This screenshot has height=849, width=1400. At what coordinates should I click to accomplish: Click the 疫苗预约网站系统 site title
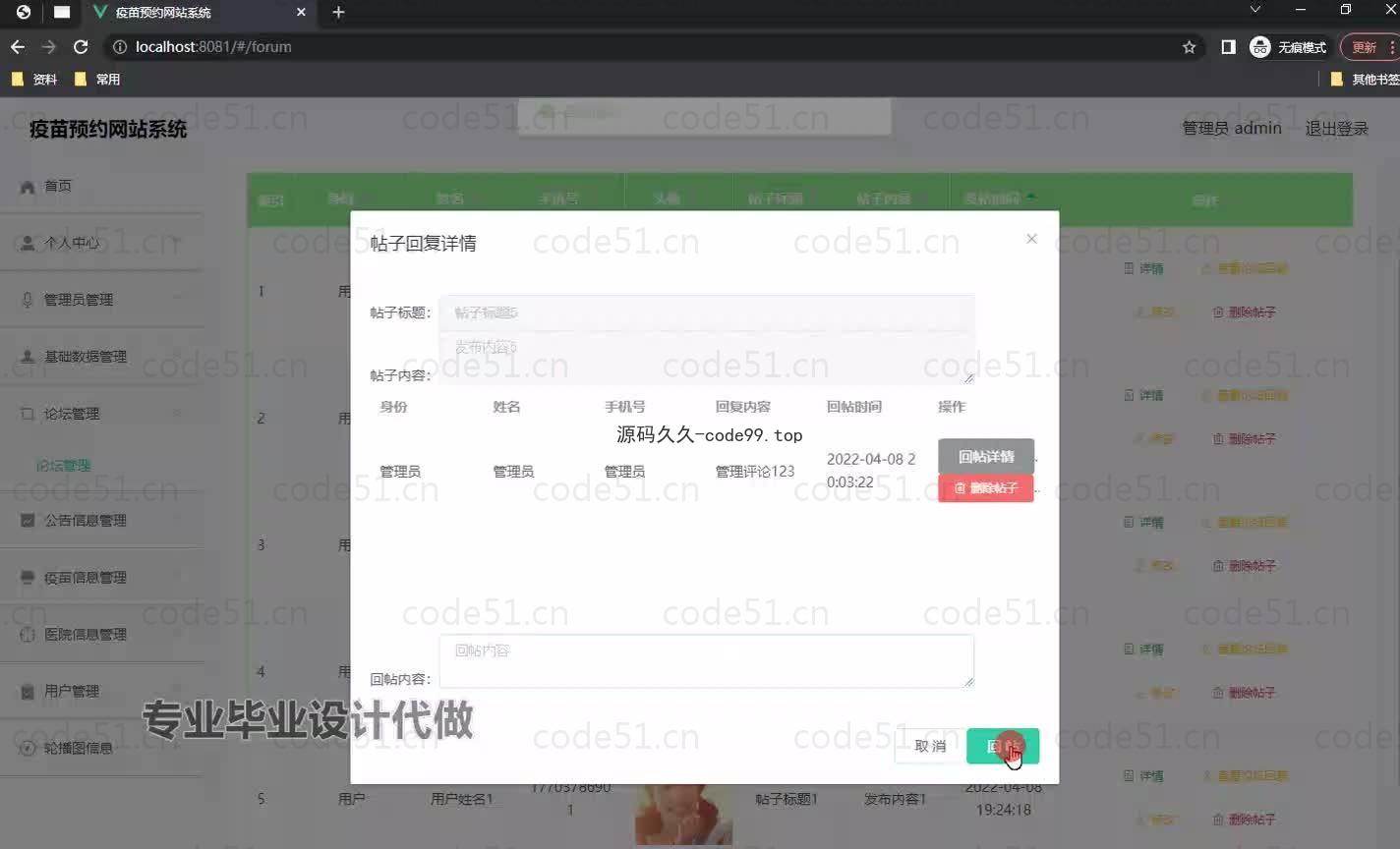[x=108, y=129]
